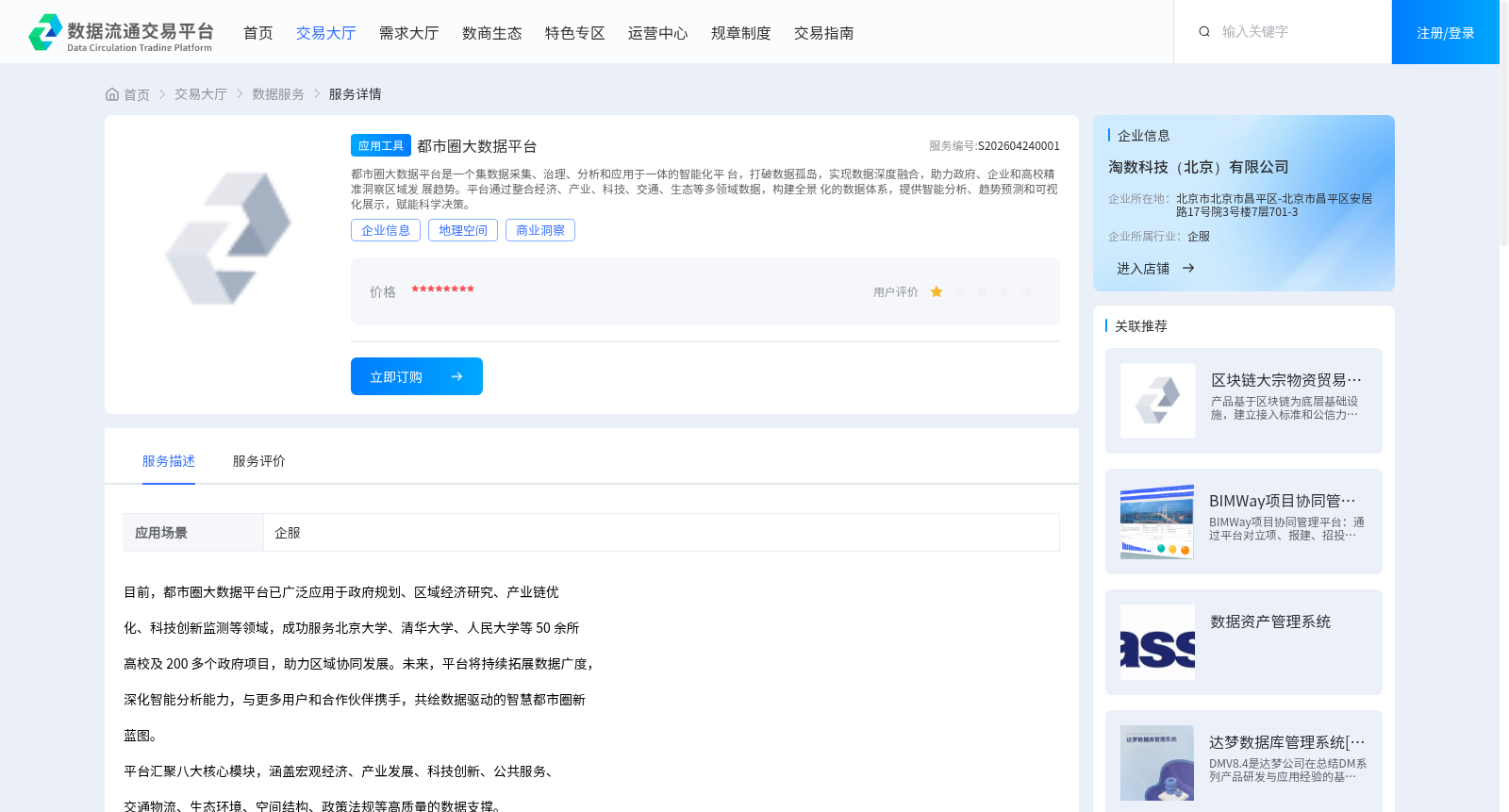
Task: Click the platform logo in the header
Action: 120,32
